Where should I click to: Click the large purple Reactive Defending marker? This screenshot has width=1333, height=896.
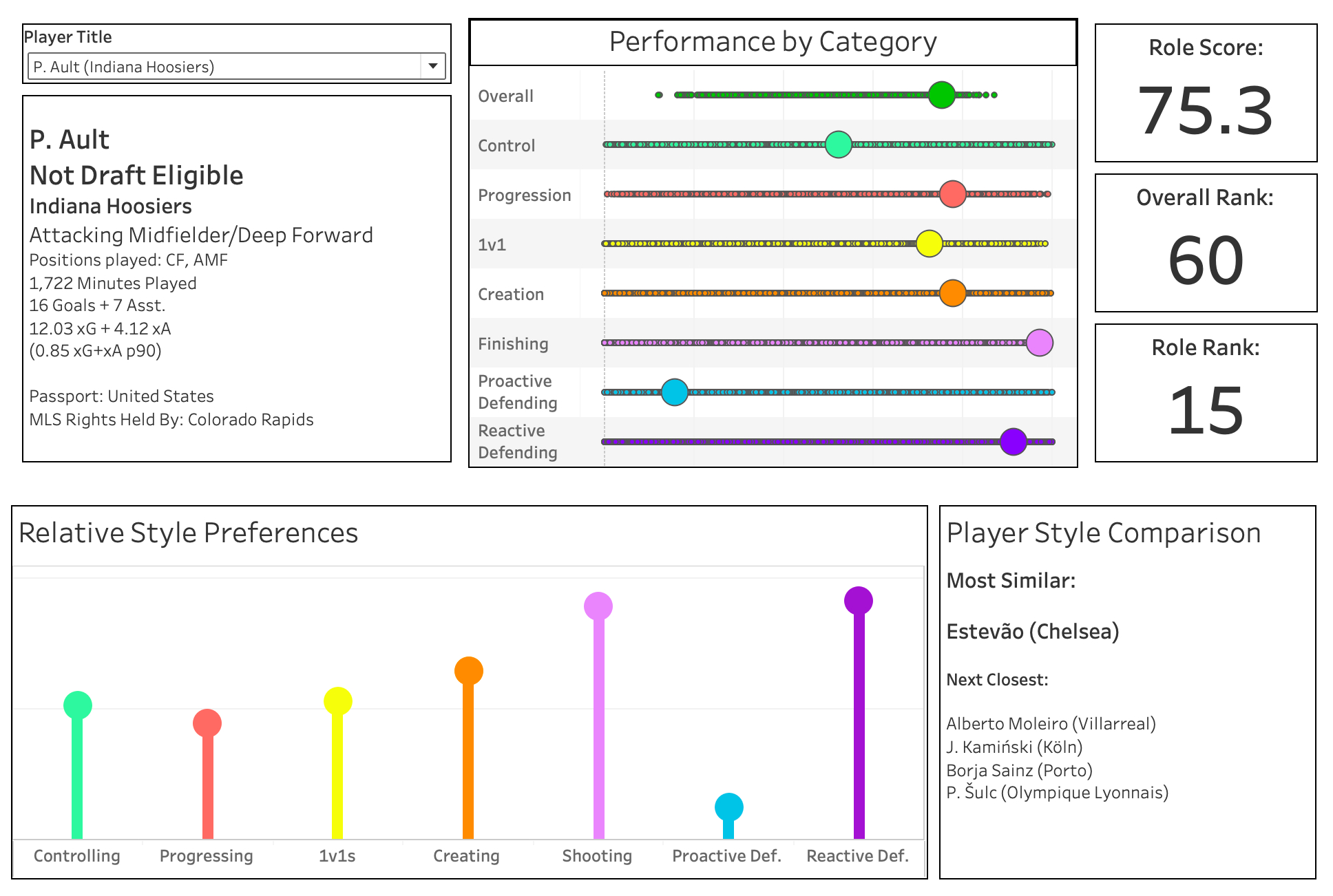click(1013, 442)
